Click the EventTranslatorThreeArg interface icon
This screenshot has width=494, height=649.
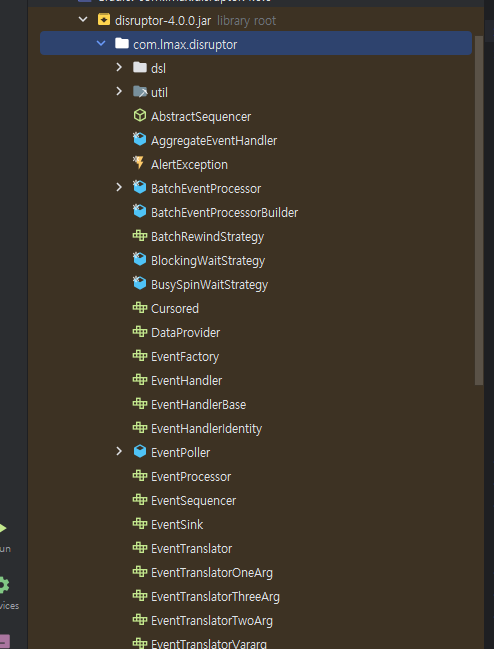[x=140, y=596]
